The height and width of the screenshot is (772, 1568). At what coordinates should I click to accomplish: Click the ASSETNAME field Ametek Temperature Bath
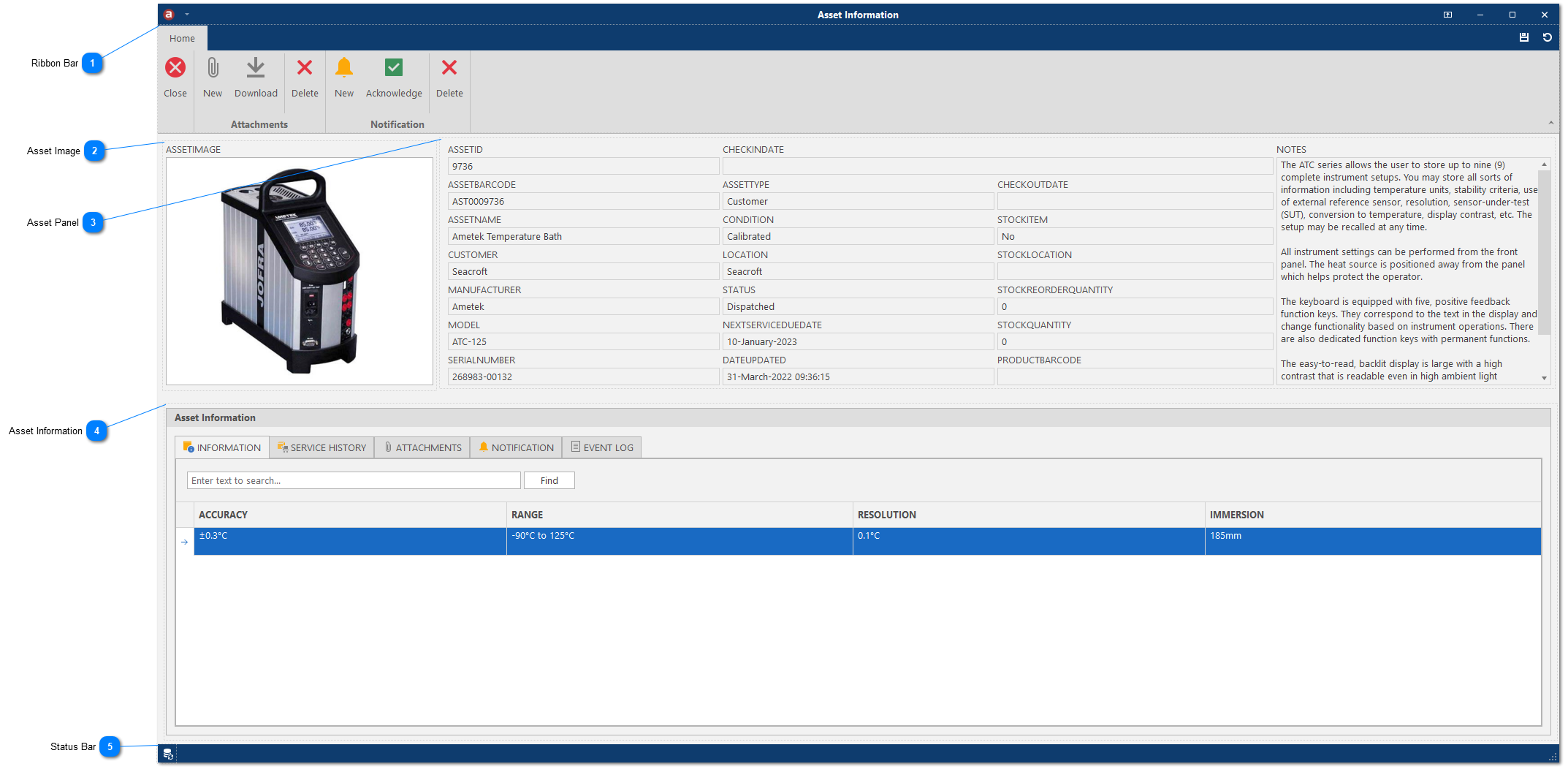[583, 236]
